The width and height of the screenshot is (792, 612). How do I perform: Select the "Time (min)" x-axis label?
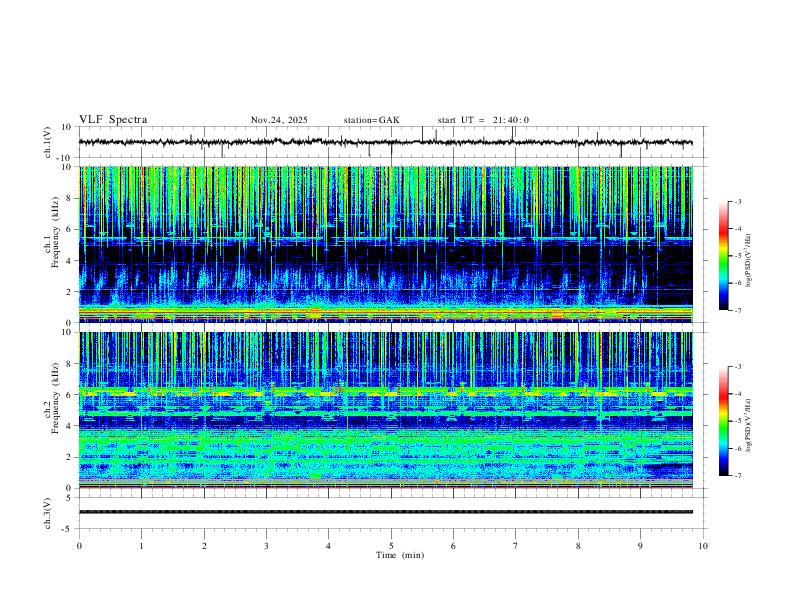[400, 555]
